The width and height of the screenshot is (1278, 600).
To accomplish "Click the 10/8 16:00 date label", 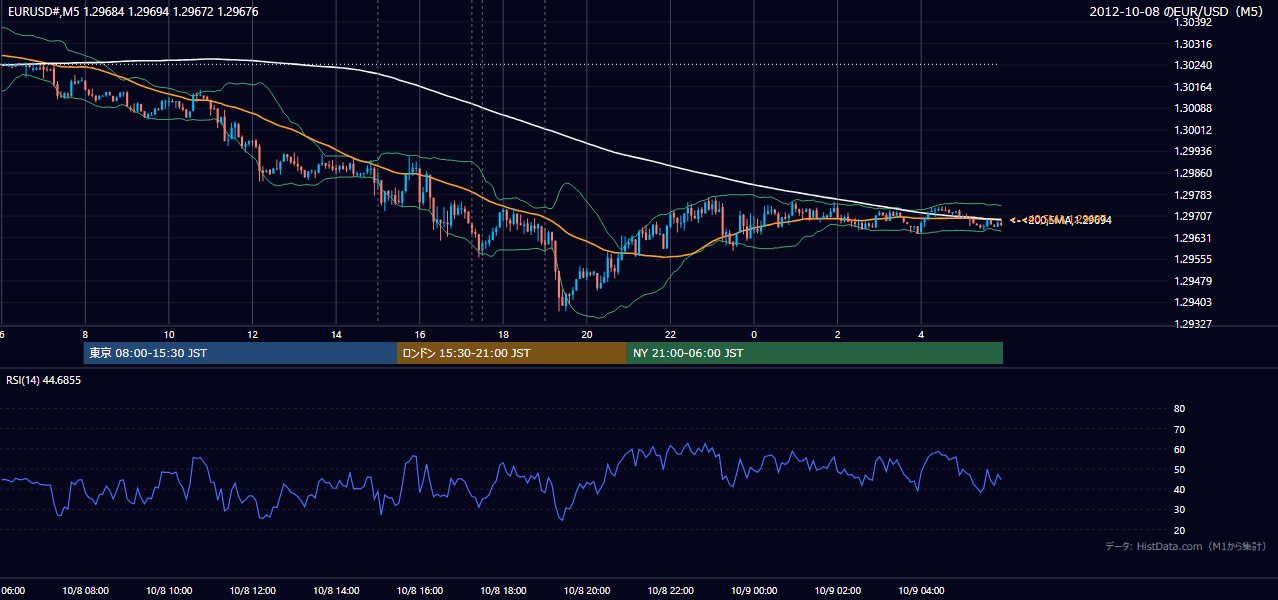I will point(420,590).
